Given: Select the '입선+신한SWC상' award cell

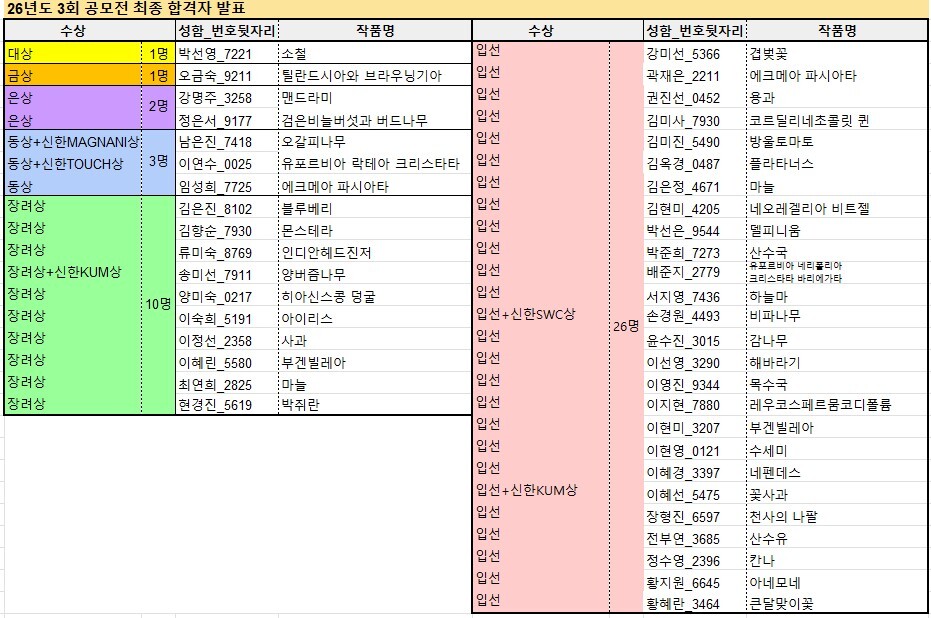Looking at the screenshot, I should (540, 314).
